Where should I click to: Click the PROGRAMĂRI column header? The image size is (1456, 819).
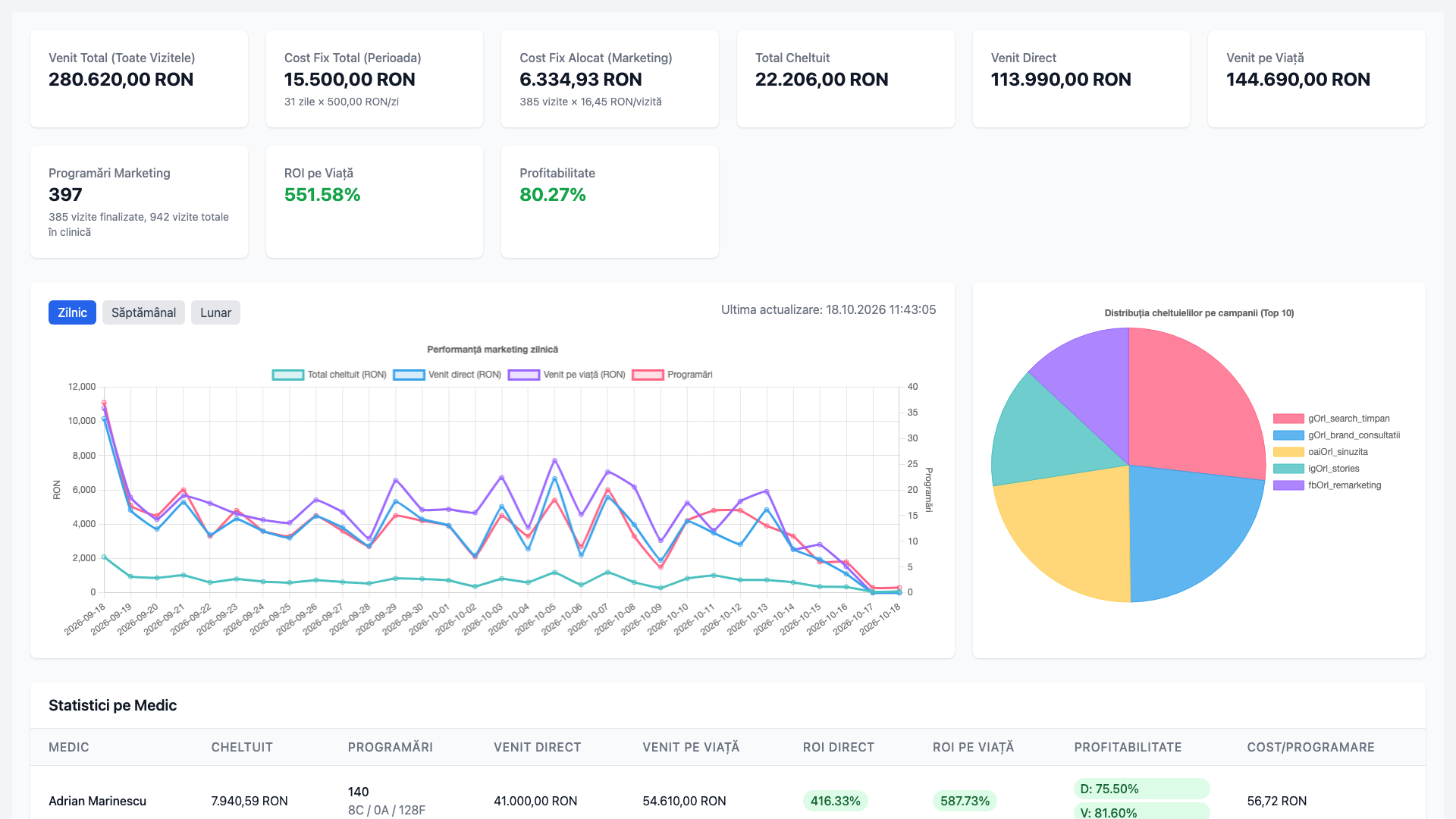(x=391, y=747)
